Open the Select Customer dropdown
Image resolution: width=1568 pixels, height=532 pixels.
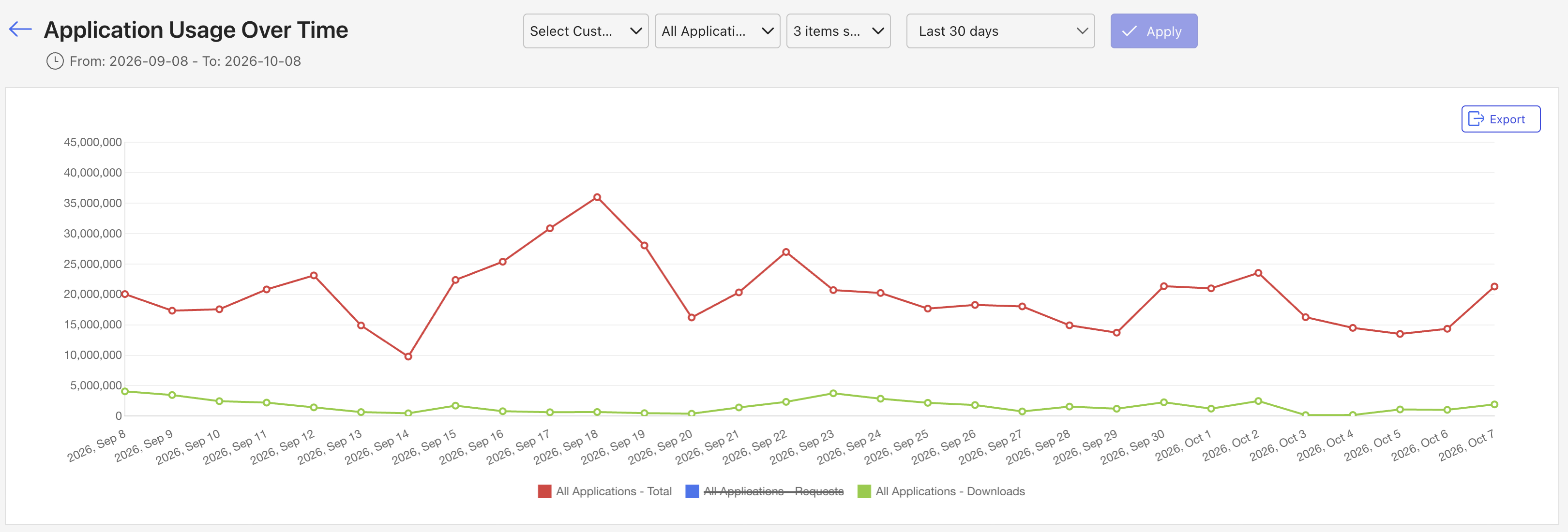(x=586, y=31)
